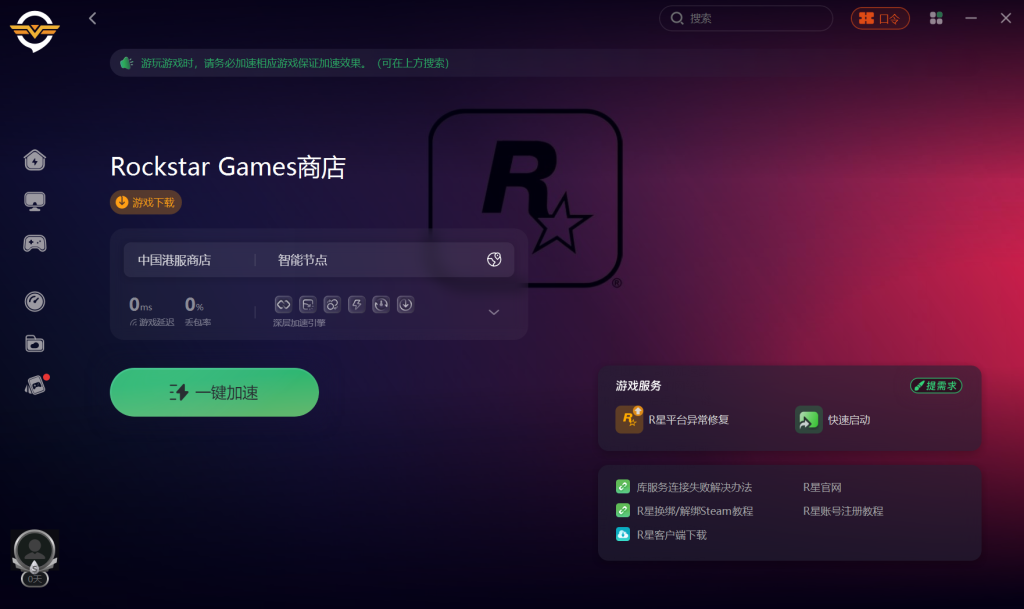Read the green notice about searching games

295,63
